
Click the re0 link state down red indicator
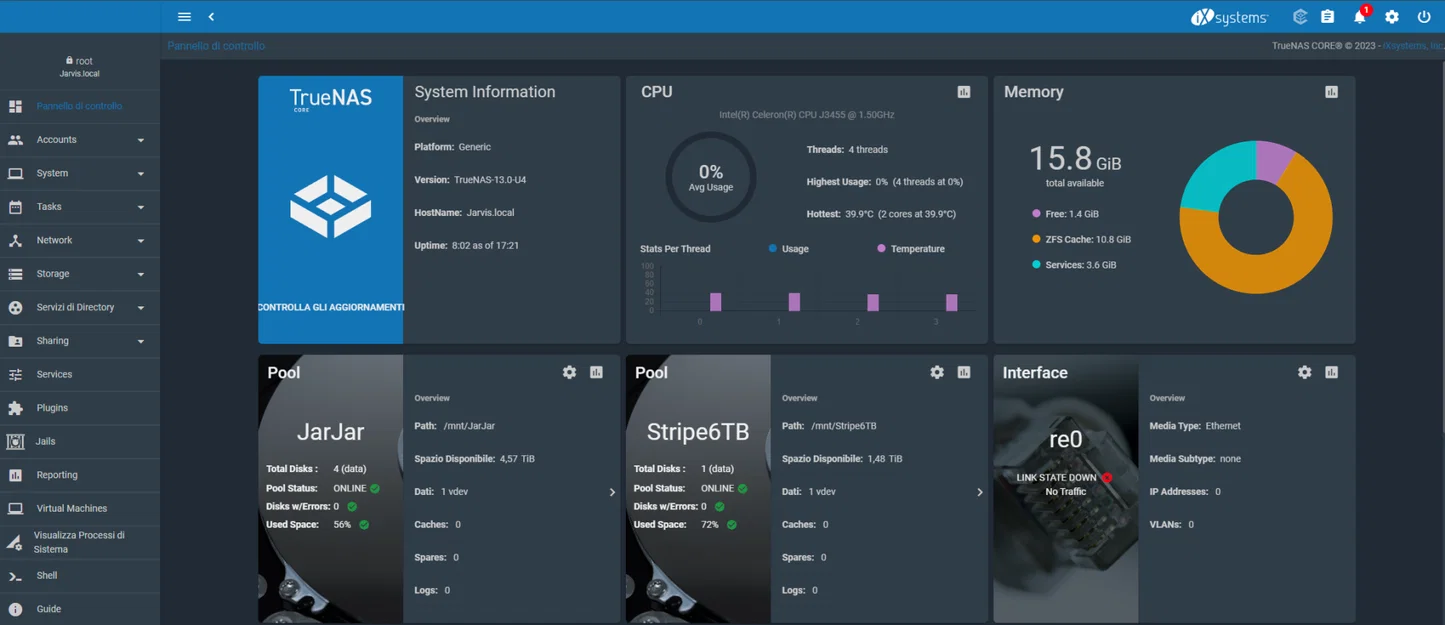pyautogui.click(x=1107, y=478)
